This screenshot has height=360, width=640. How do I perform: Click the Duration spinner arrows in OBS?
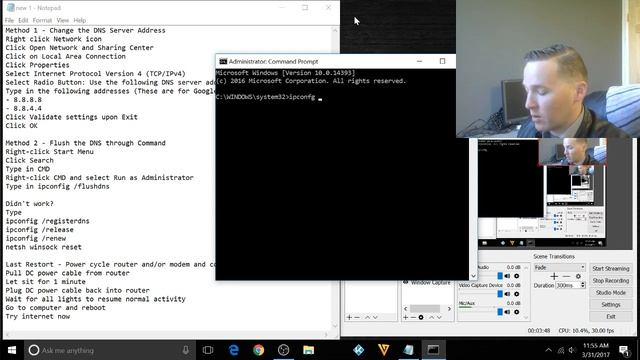click(x=583, y=285)
